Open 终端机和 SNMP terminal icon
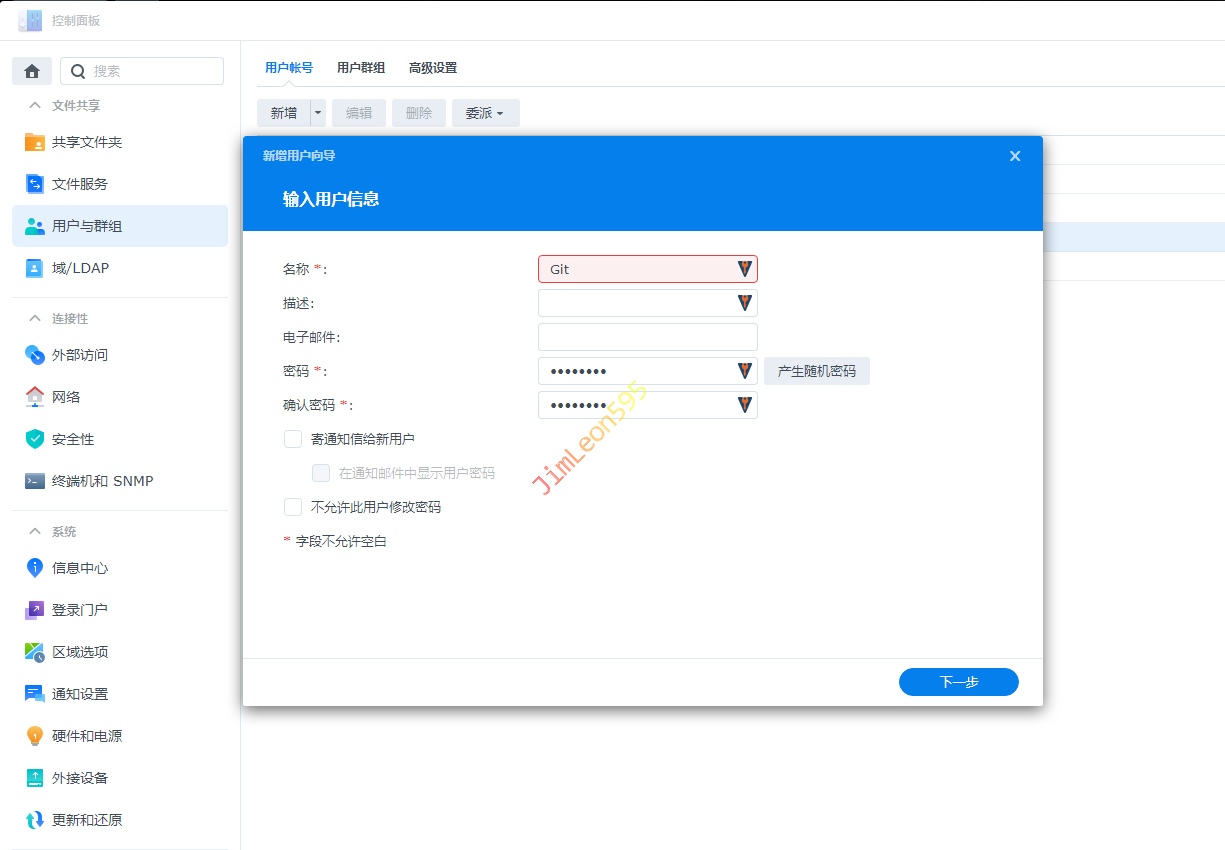The width and height of the screenshot is (1225, 850). [x=35, y=481]
